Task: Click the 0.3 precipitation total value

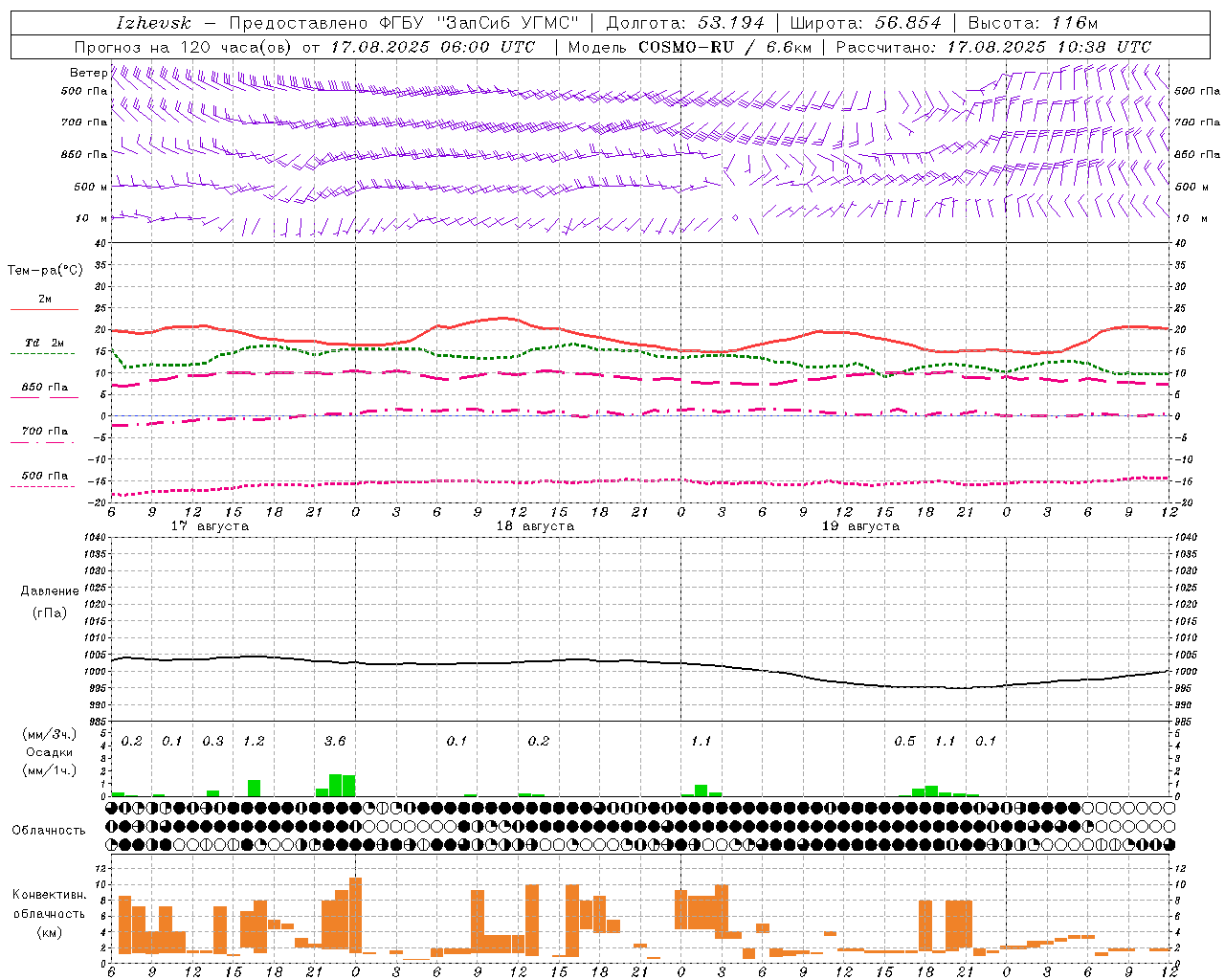Action: (212, 742)
